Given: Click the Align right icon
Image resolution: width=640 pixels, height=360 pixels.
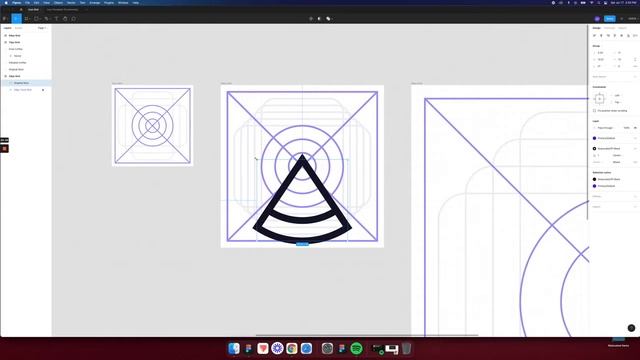Looking at the screenshot, I should [x=608, y=36].
